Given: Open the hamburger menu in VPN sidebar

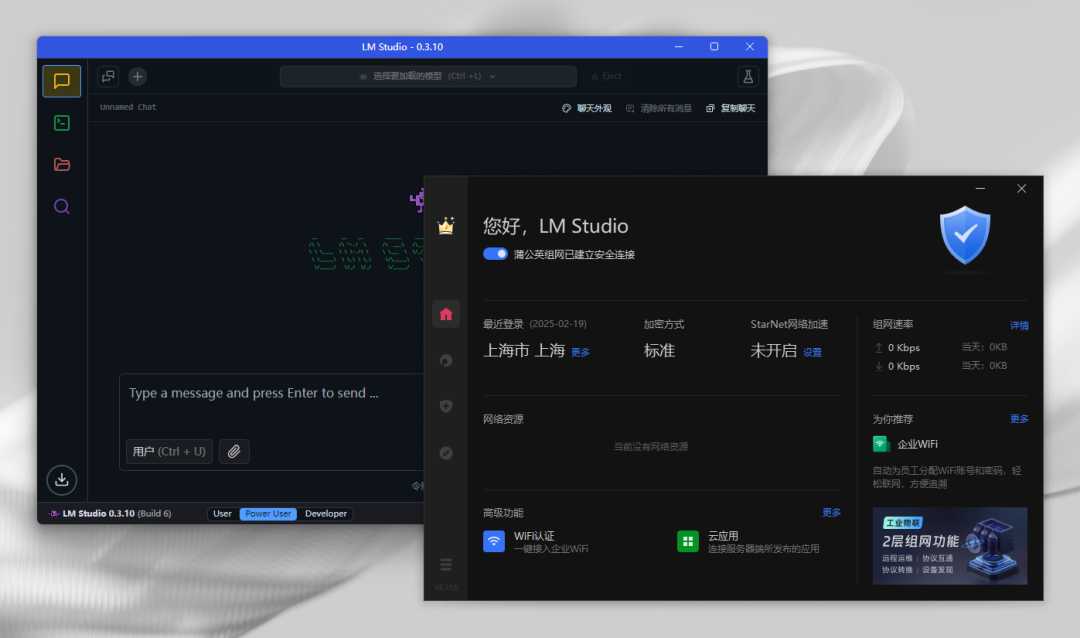Looking at the screenshot, I should (x=446, y=565).
